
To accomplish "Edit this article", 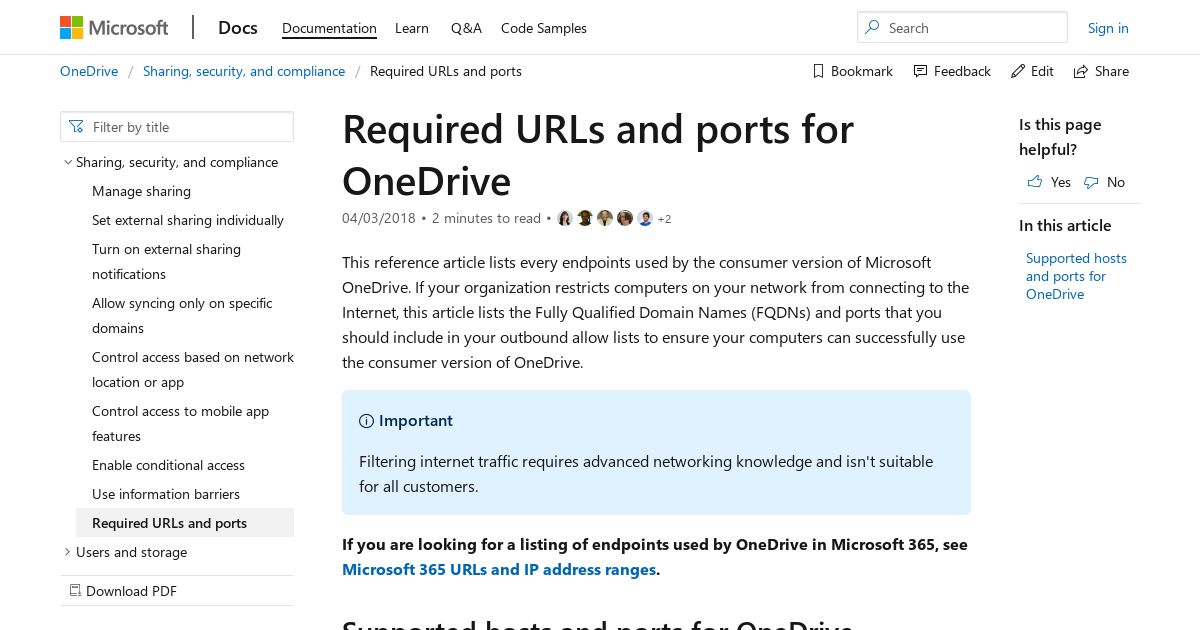I will [1032, 71].
